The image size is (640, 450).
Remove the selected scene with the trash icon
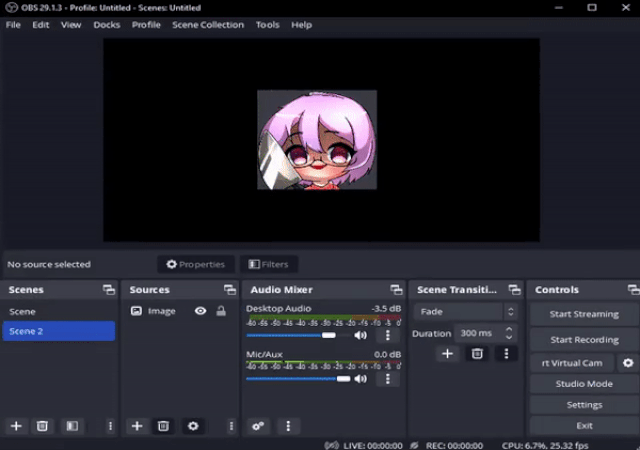tap(42, 426)
